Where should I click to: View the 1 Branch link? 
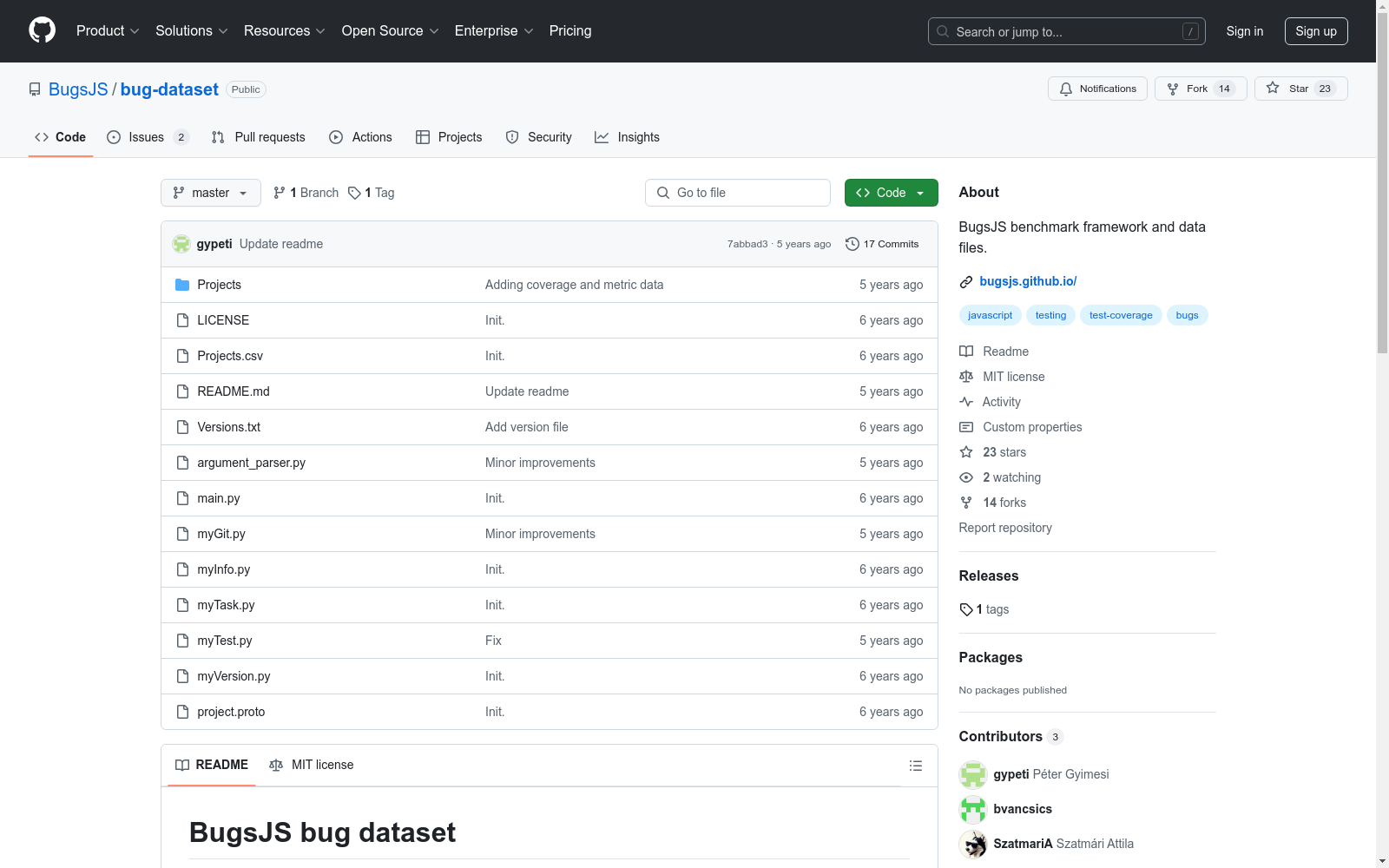[306, 193]
